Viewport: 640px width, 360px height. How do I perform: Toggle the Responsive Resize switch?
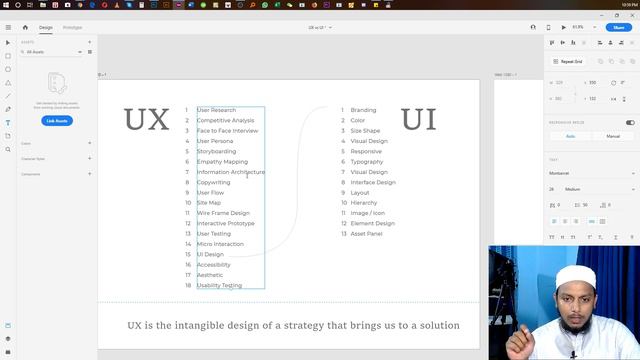(x=630, y=122)
